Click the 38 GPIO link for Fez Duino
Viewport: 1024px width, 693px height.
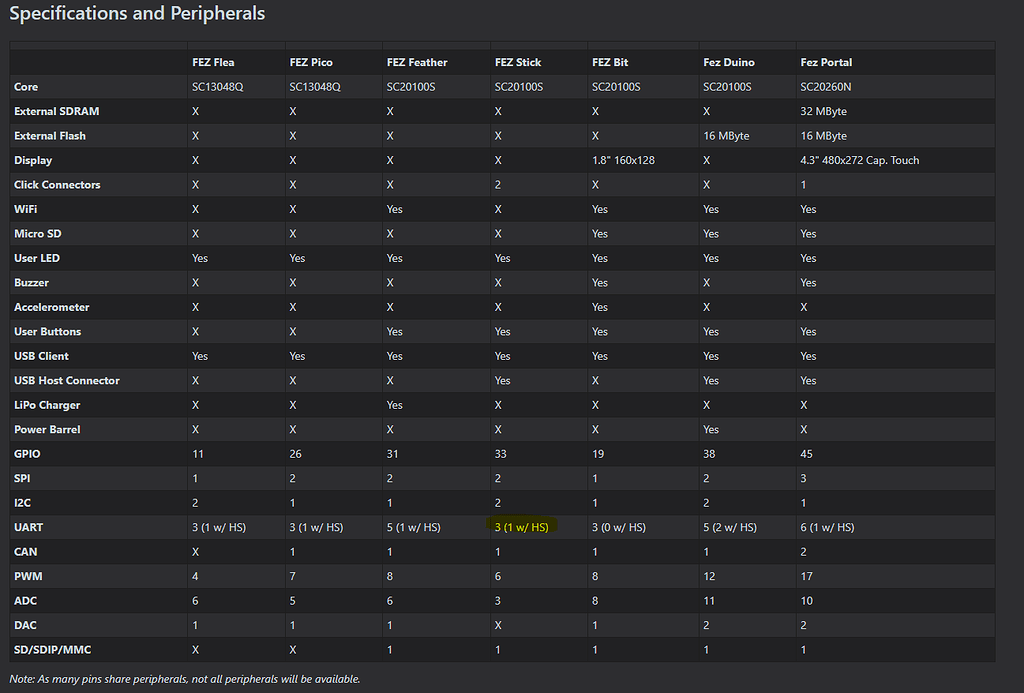(708, 453)
